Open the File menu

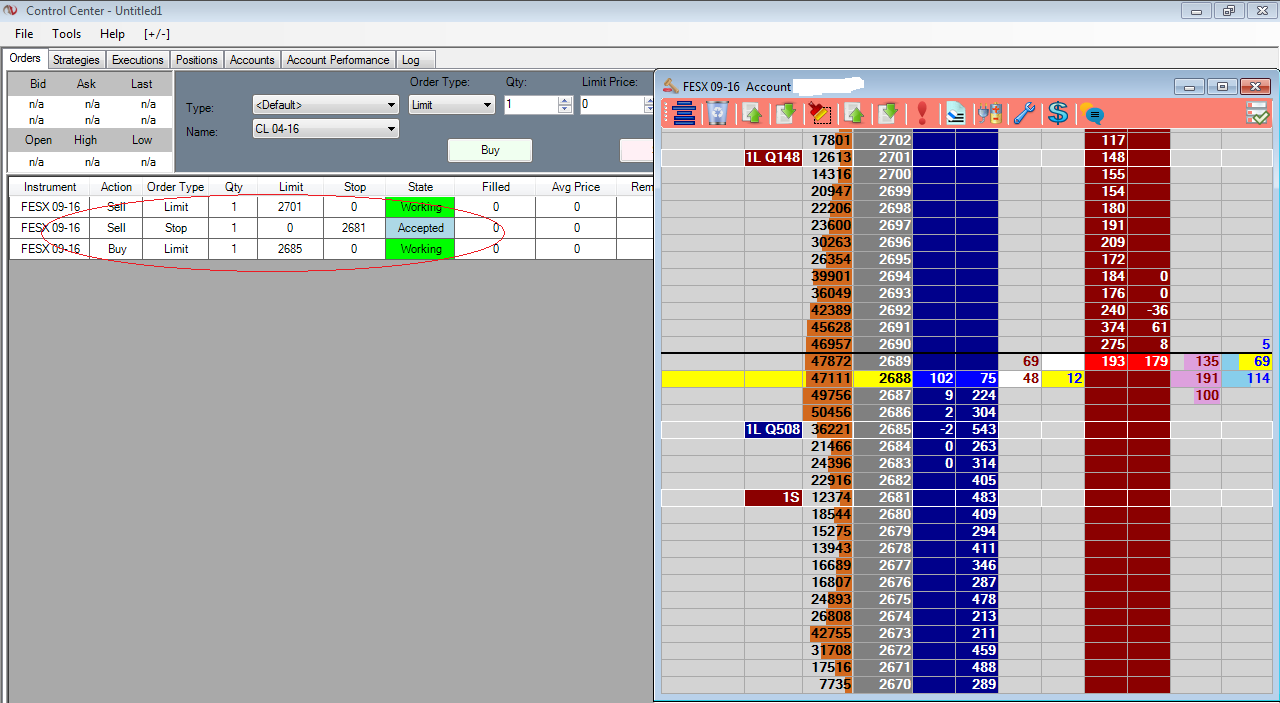click(24, 34)
